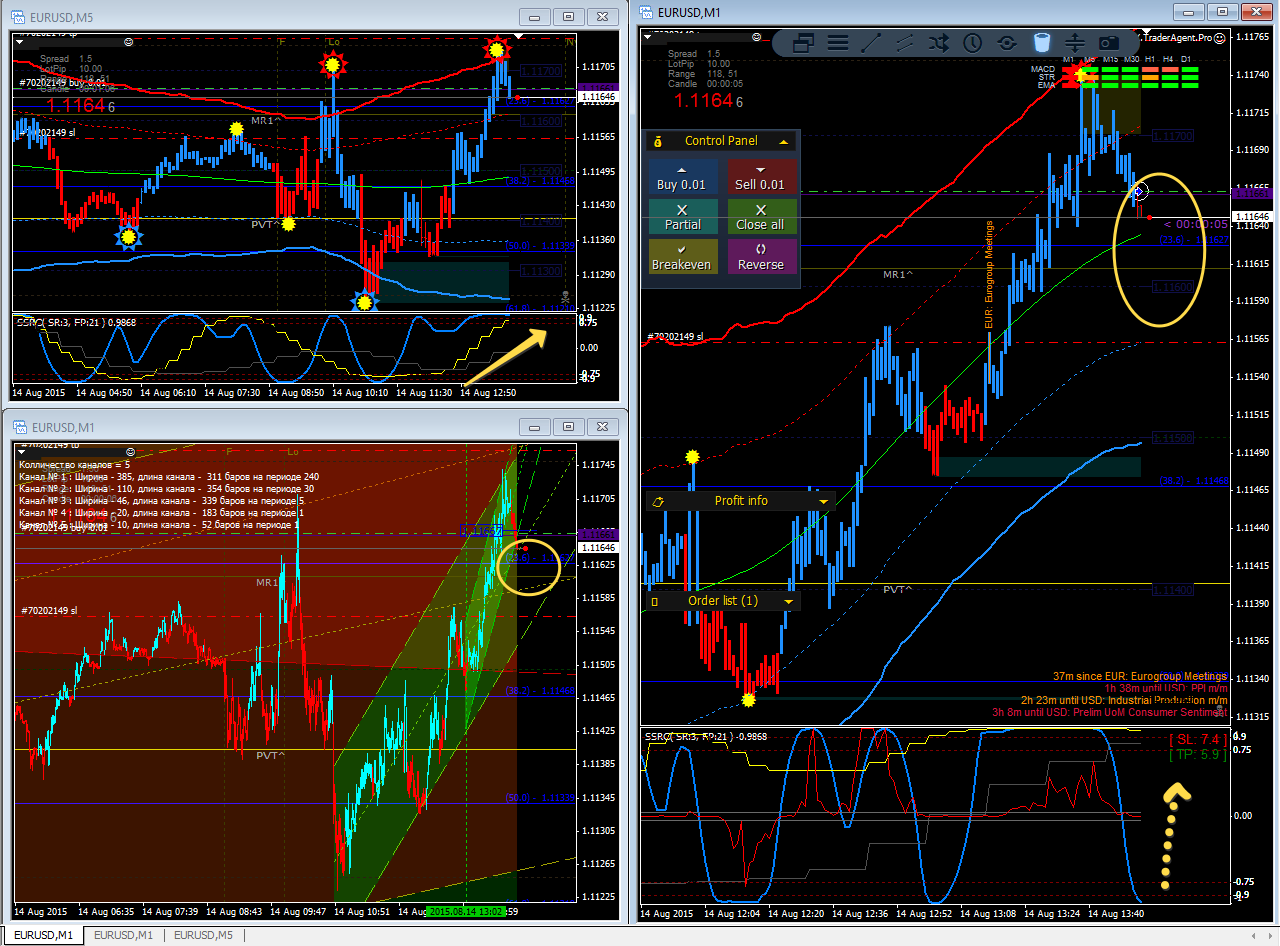
Task: Click chart icon in bottom-left EURUSD,M1 title bar
Action: [x=19, y=427]
